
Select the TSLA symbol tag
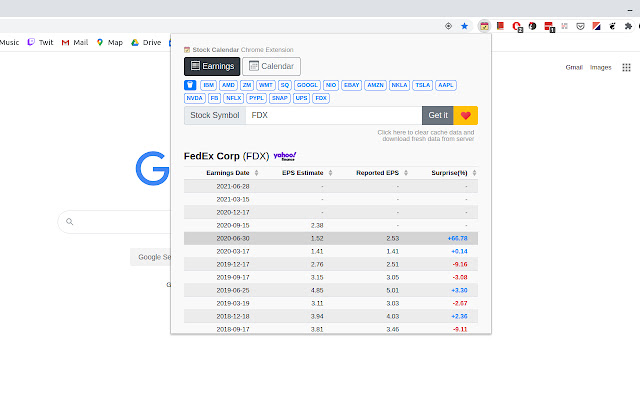(422, 85)
